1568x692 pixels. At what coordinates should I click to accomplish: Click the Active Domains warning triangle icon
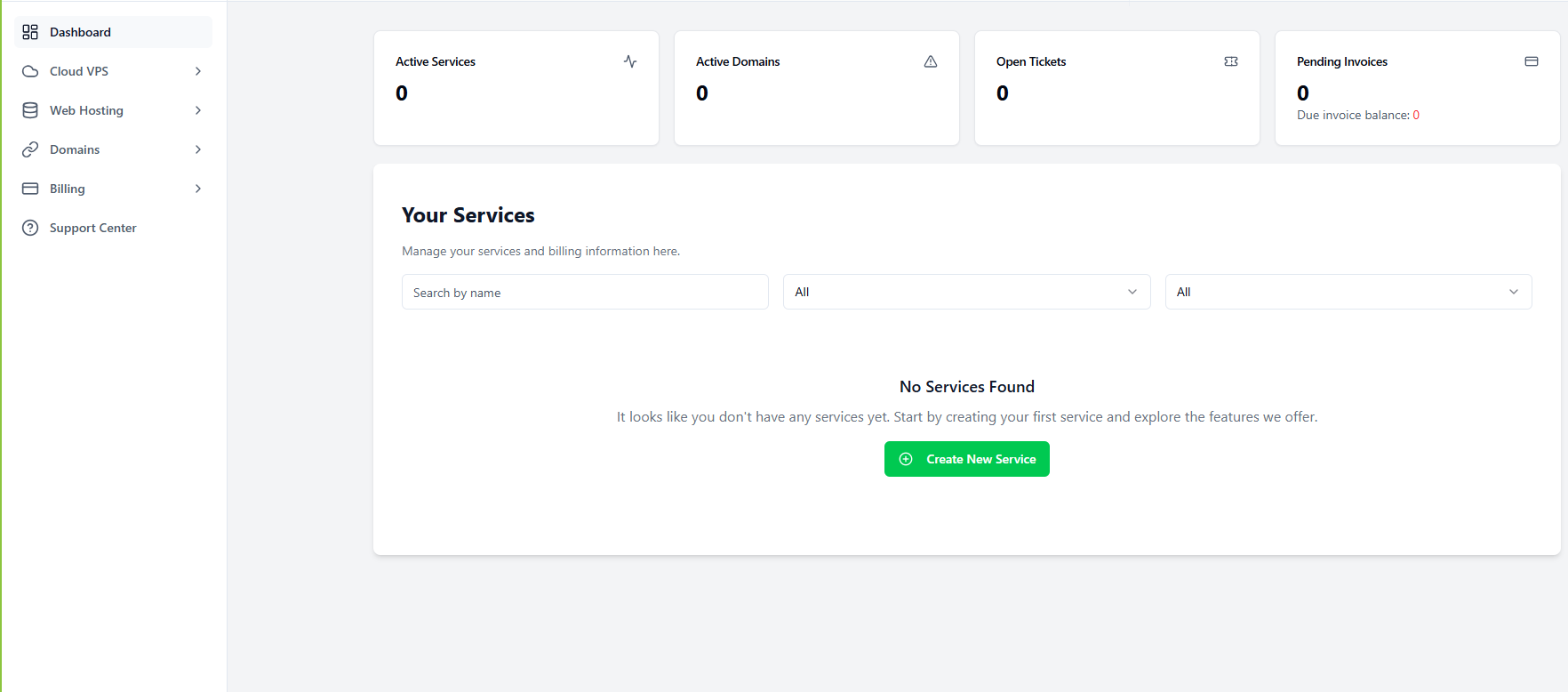(931, 61)
